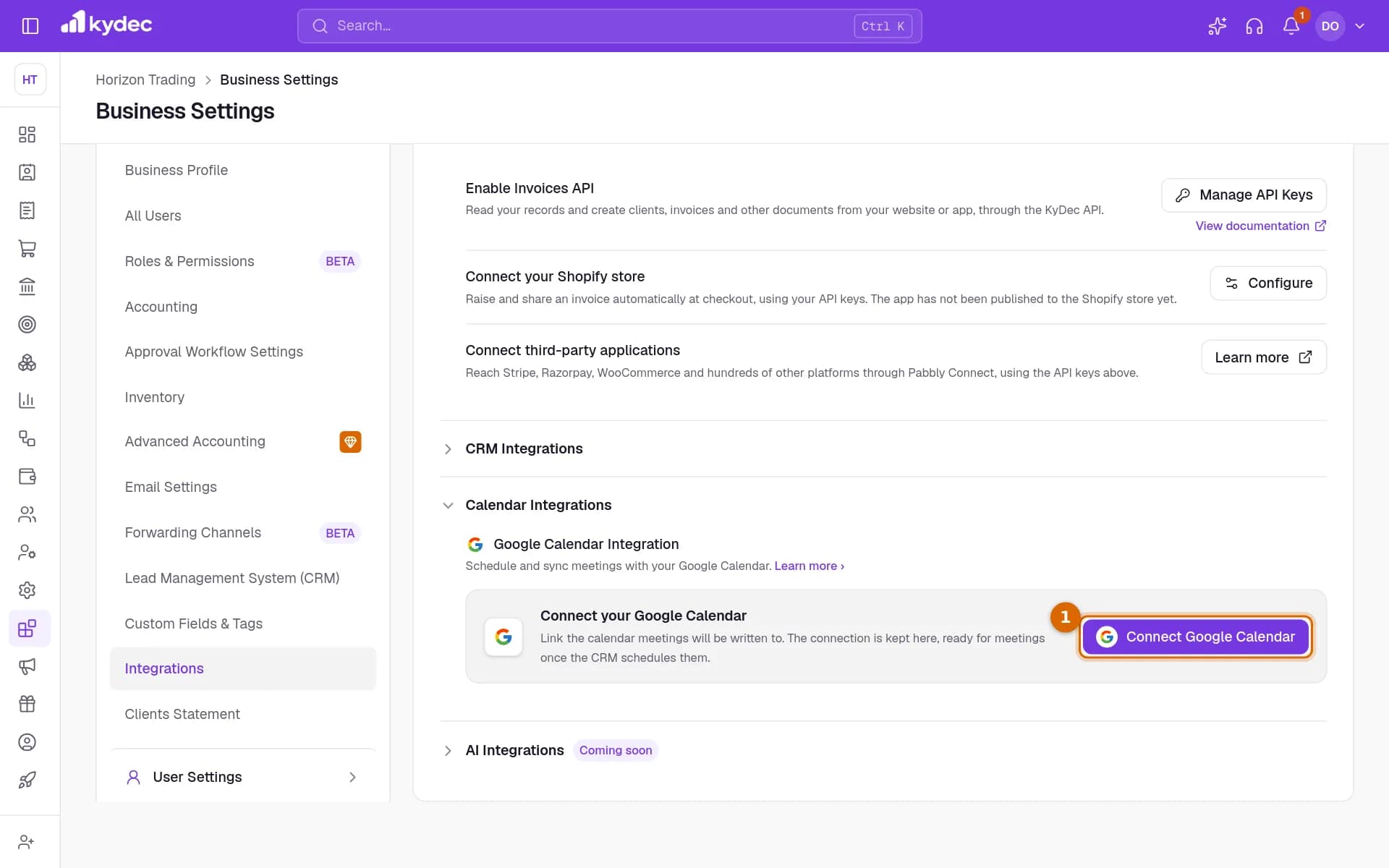This screenshot has width=1389, height=868.
Task: Open the gift box icon in sidebar
Action: [27, 705]
